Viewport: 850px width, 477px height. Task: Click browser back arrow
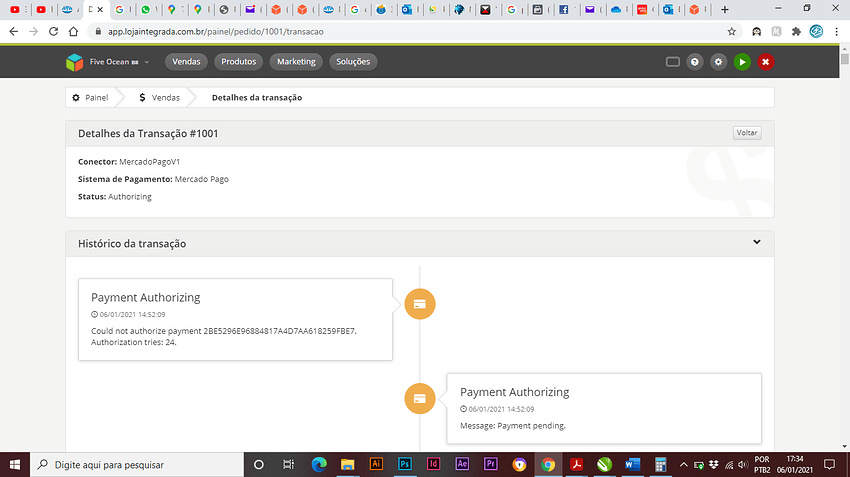[14, 31]
